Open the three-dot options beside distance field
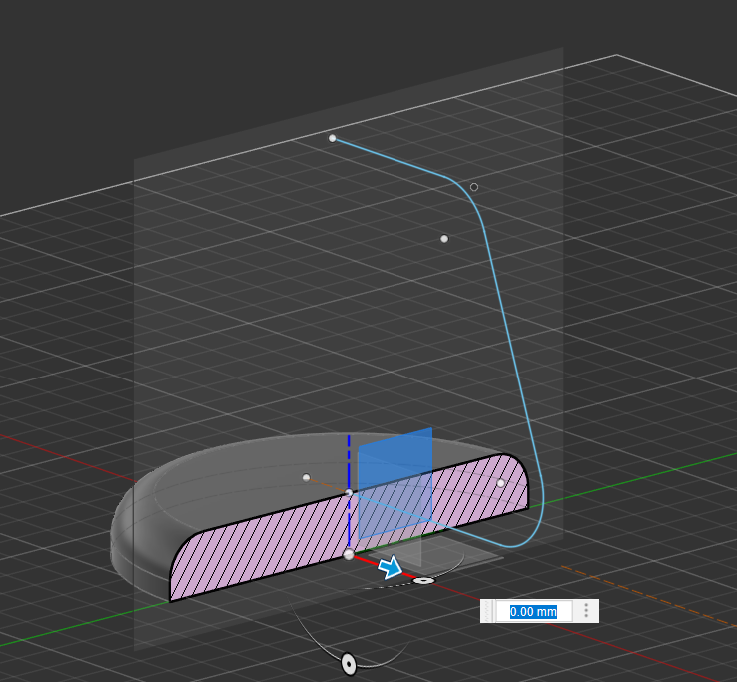 [586, 611]
